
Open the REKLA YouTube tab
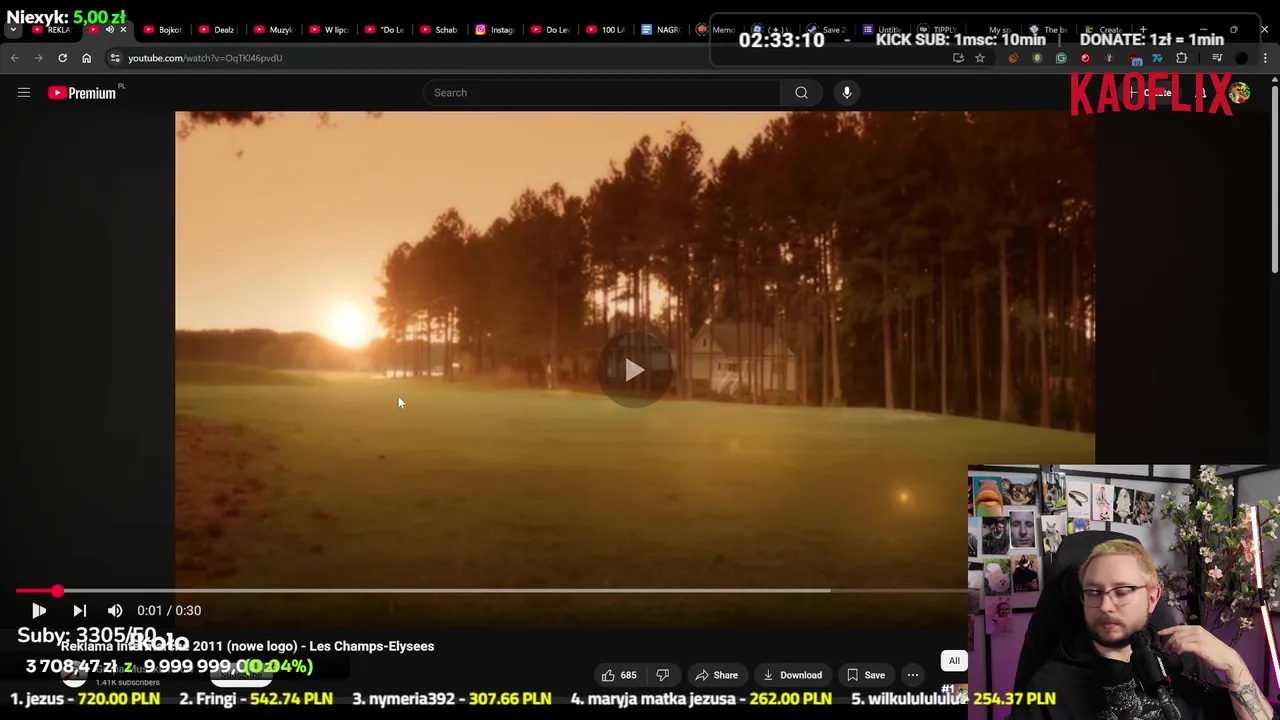point(52,30)
